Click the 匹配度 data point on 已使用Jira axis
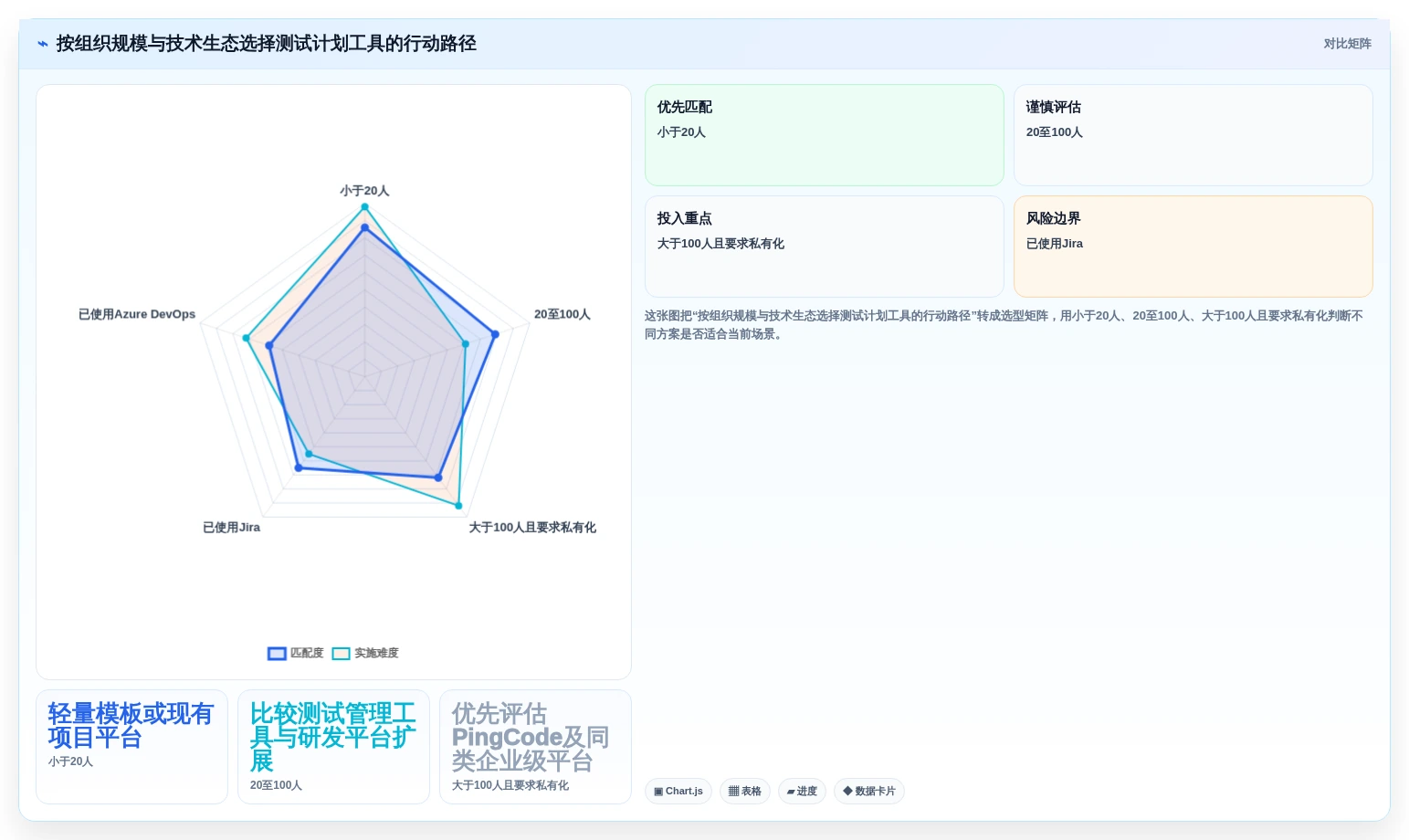Image resolution: width=1409 pixels, height=840 pixels. click(x=298, y=467)
